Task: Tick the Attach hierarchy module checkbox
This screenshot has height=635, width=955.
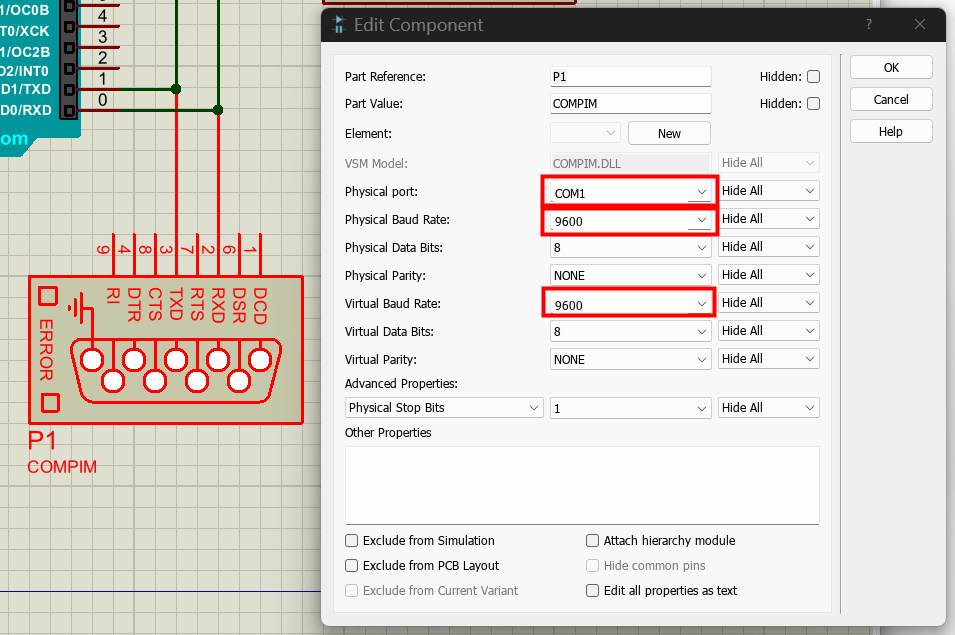Action: (x=593, y=540)
